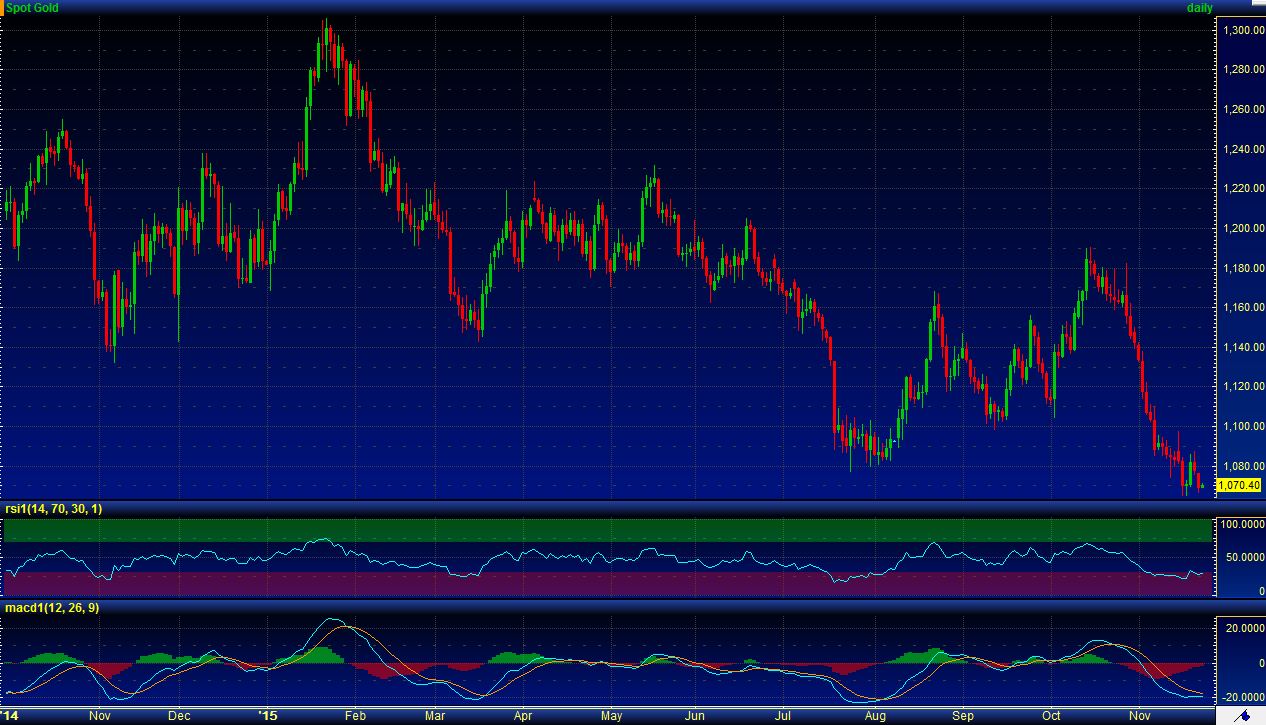Click the -20.0000 label on MACD scale
This screenshot has height=725, width=1266.
1240,697
